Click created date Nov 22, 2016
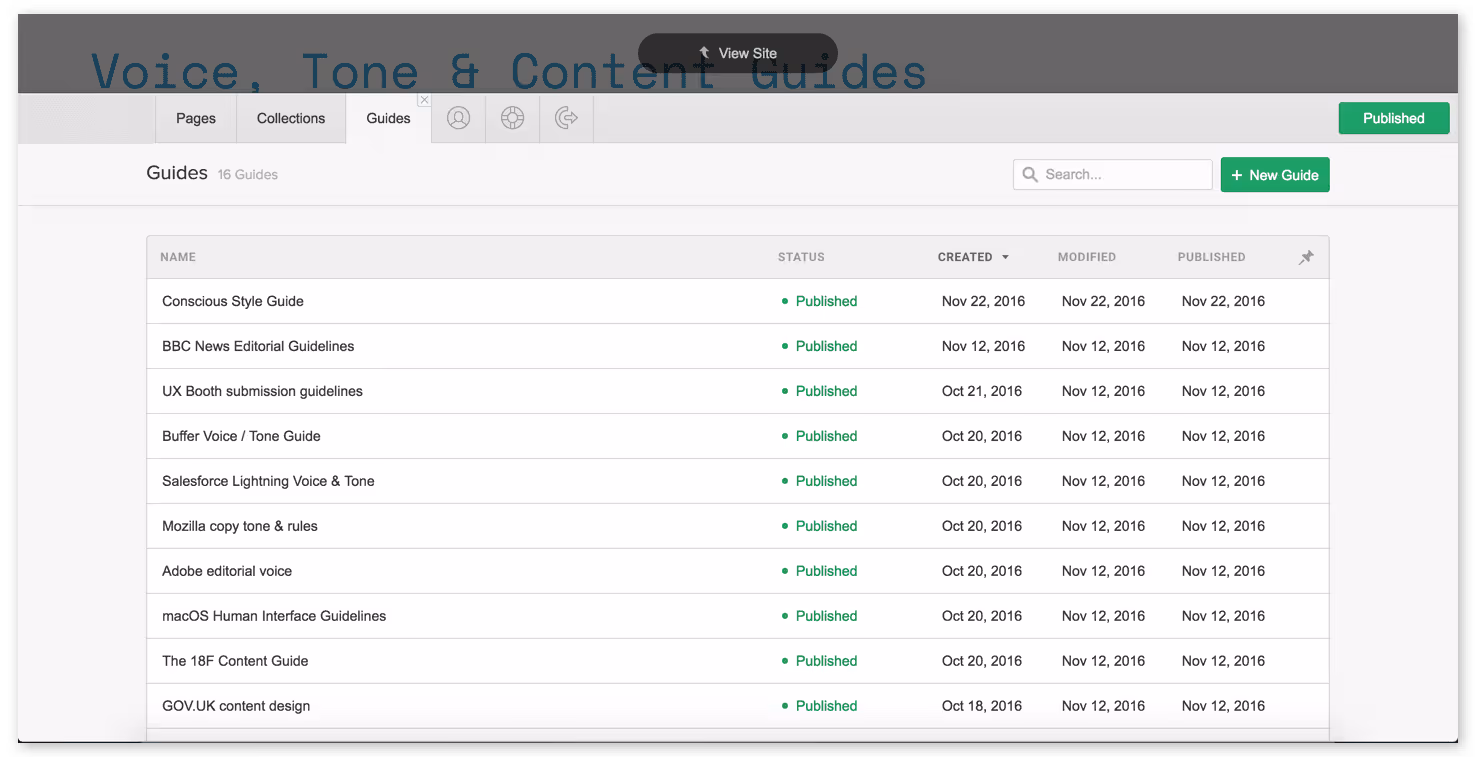The height and width of the screenshot is (757, 1475). click(984, 301)
